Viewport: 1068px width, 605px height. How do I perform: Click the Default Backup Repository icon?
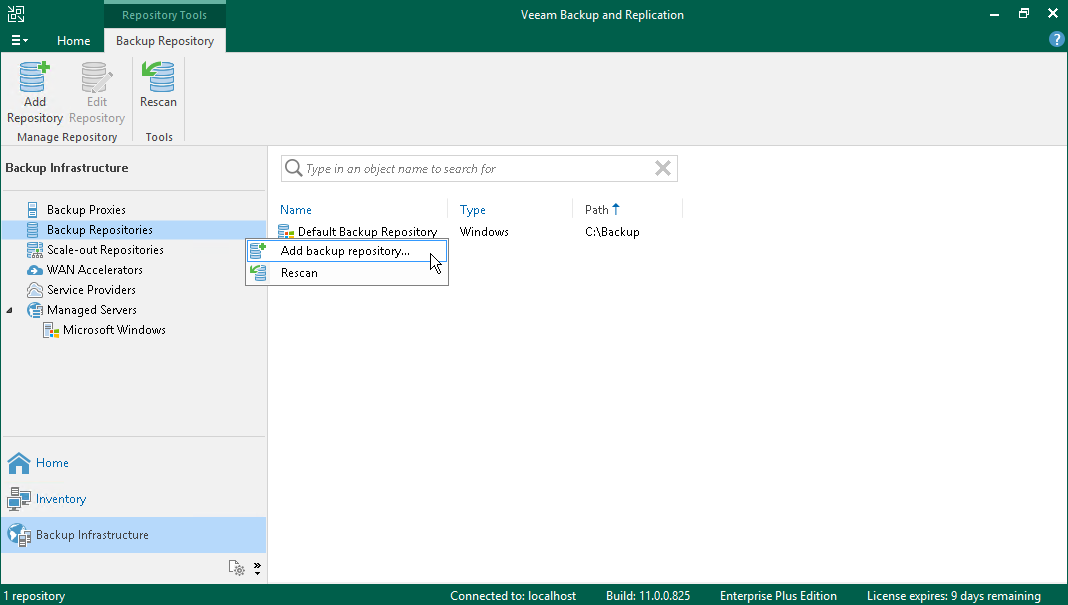[x=286, y=232]
